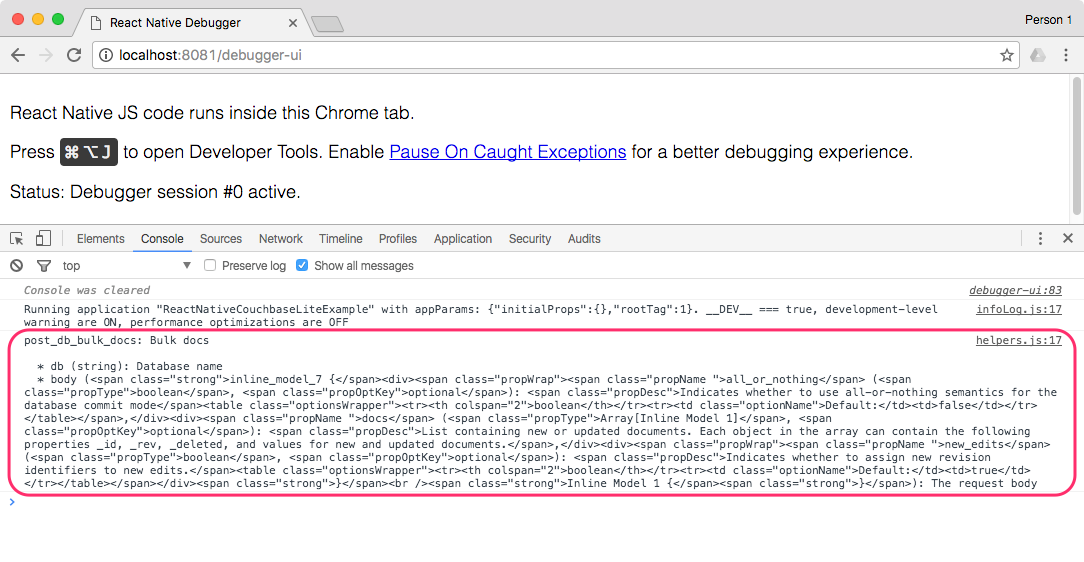
Task: Click the 'post_db_bulk_docs: Bulk docs' log line
Action: (x=116, y=340)
